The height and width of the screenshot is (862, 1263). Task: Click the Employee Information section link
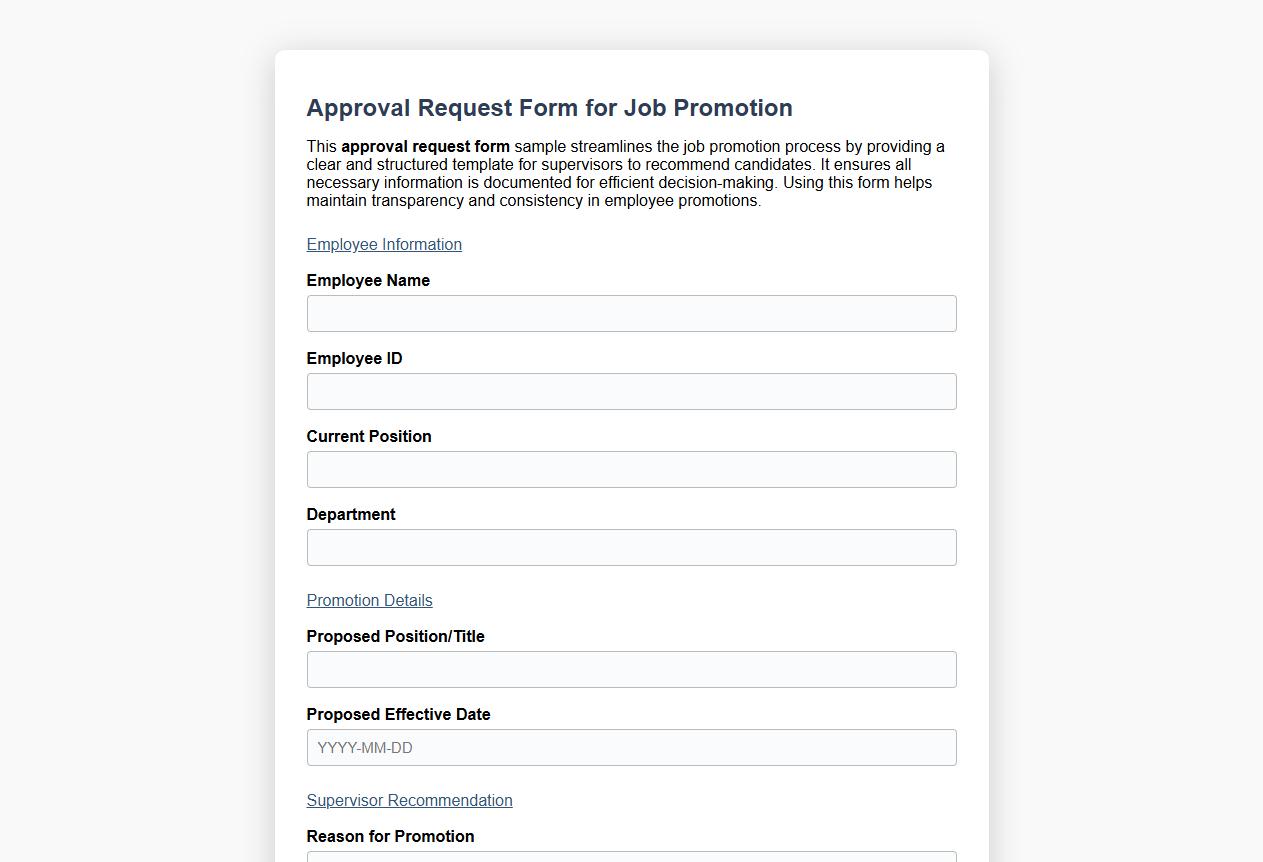tap(384, 244)
